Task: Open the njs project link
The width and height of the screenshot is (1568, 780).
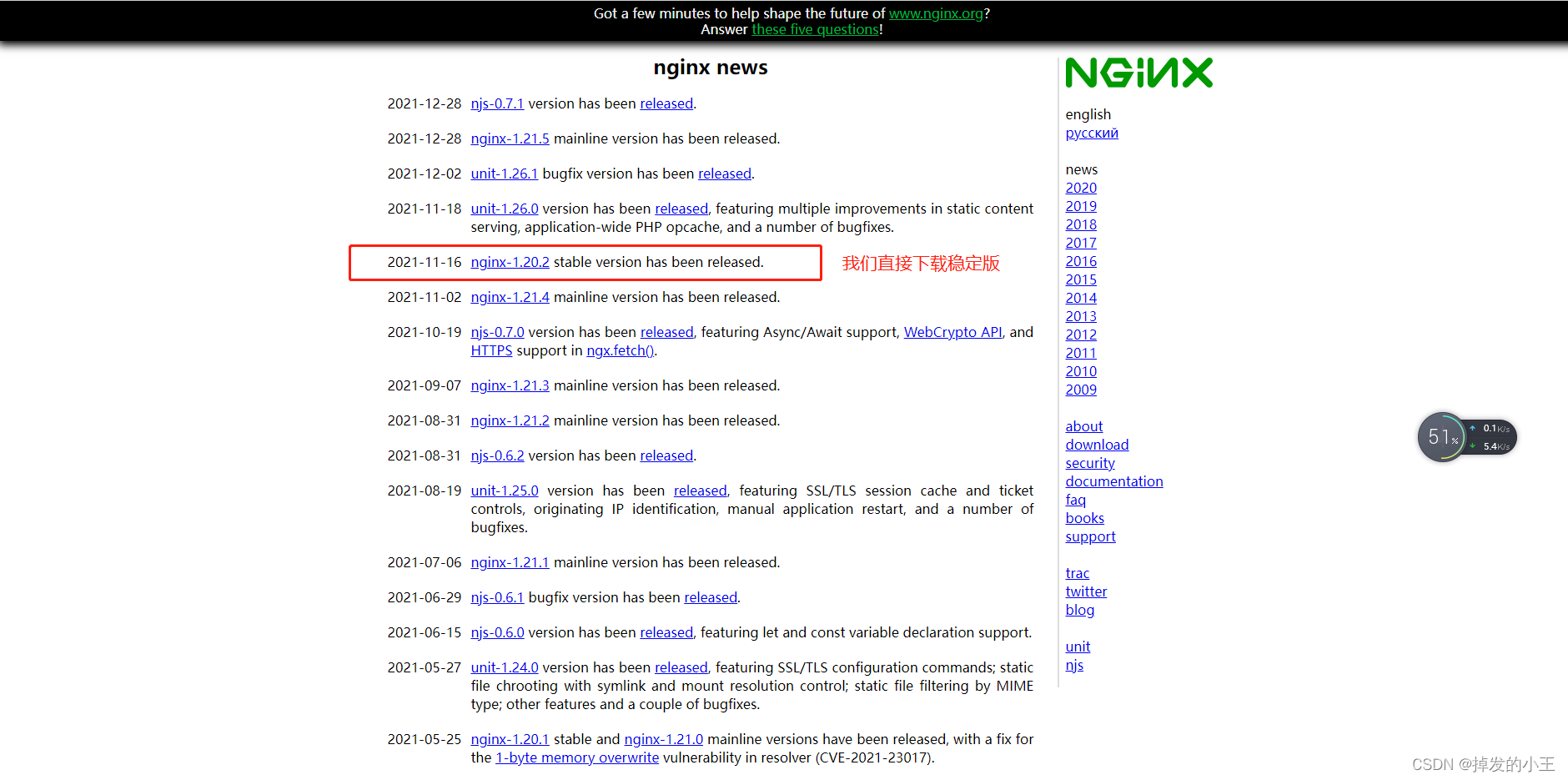Action: coord(1074,665)
